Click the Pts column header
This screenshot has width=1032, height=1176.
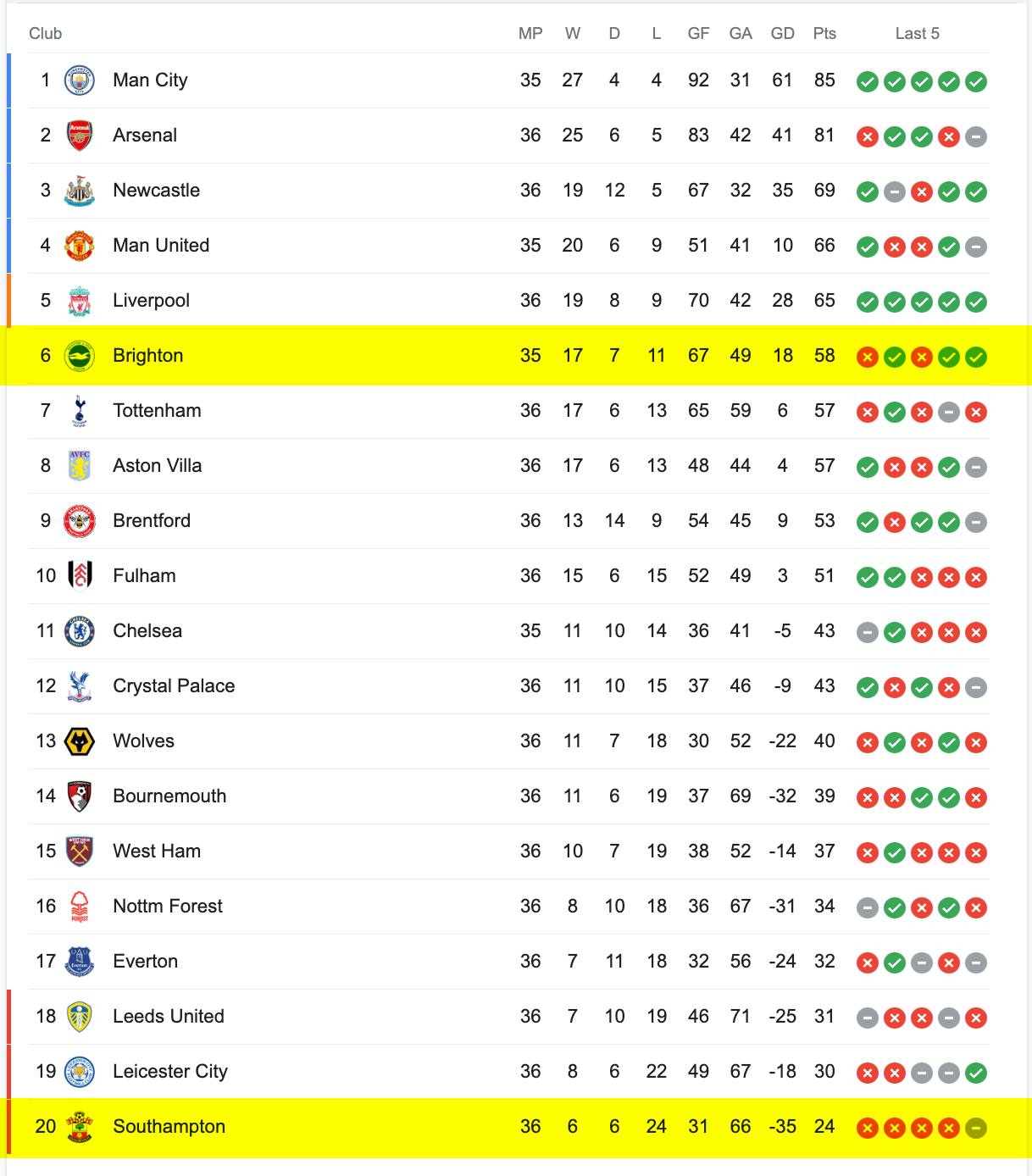[x=824, y=34]
